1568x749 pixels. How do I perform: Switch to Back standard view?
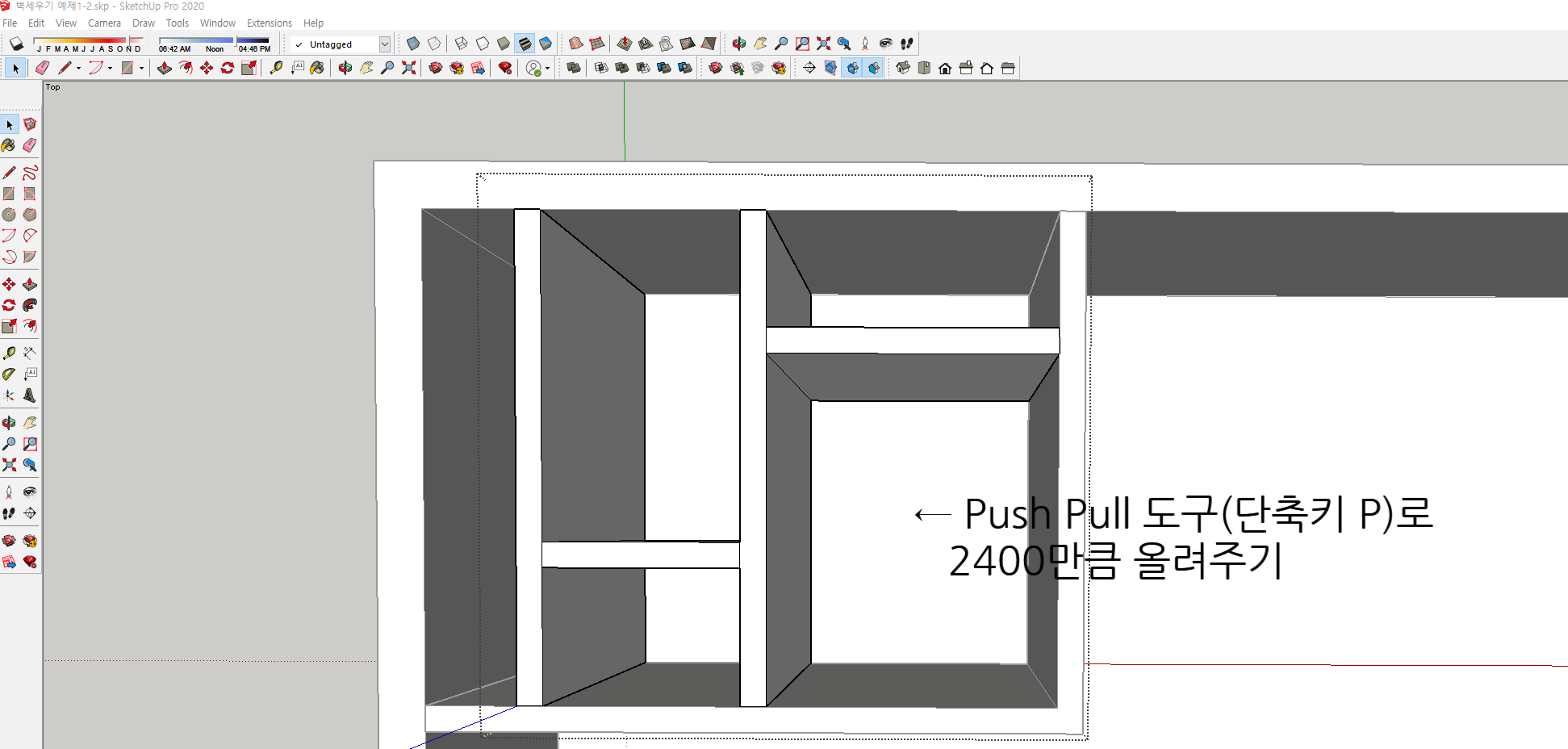[987, 68]
